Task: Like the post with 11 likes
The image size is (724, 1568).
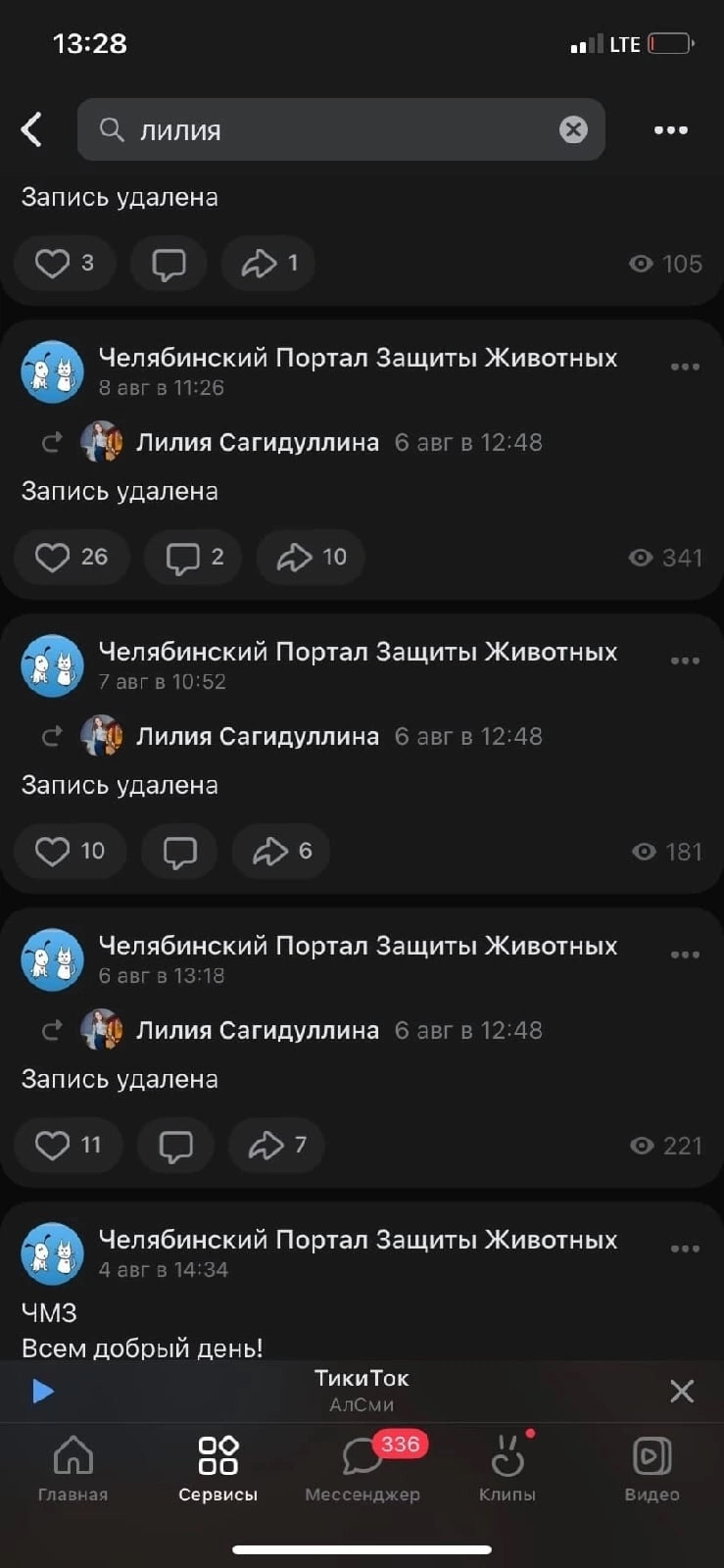Action: (x=68, y=1145)
